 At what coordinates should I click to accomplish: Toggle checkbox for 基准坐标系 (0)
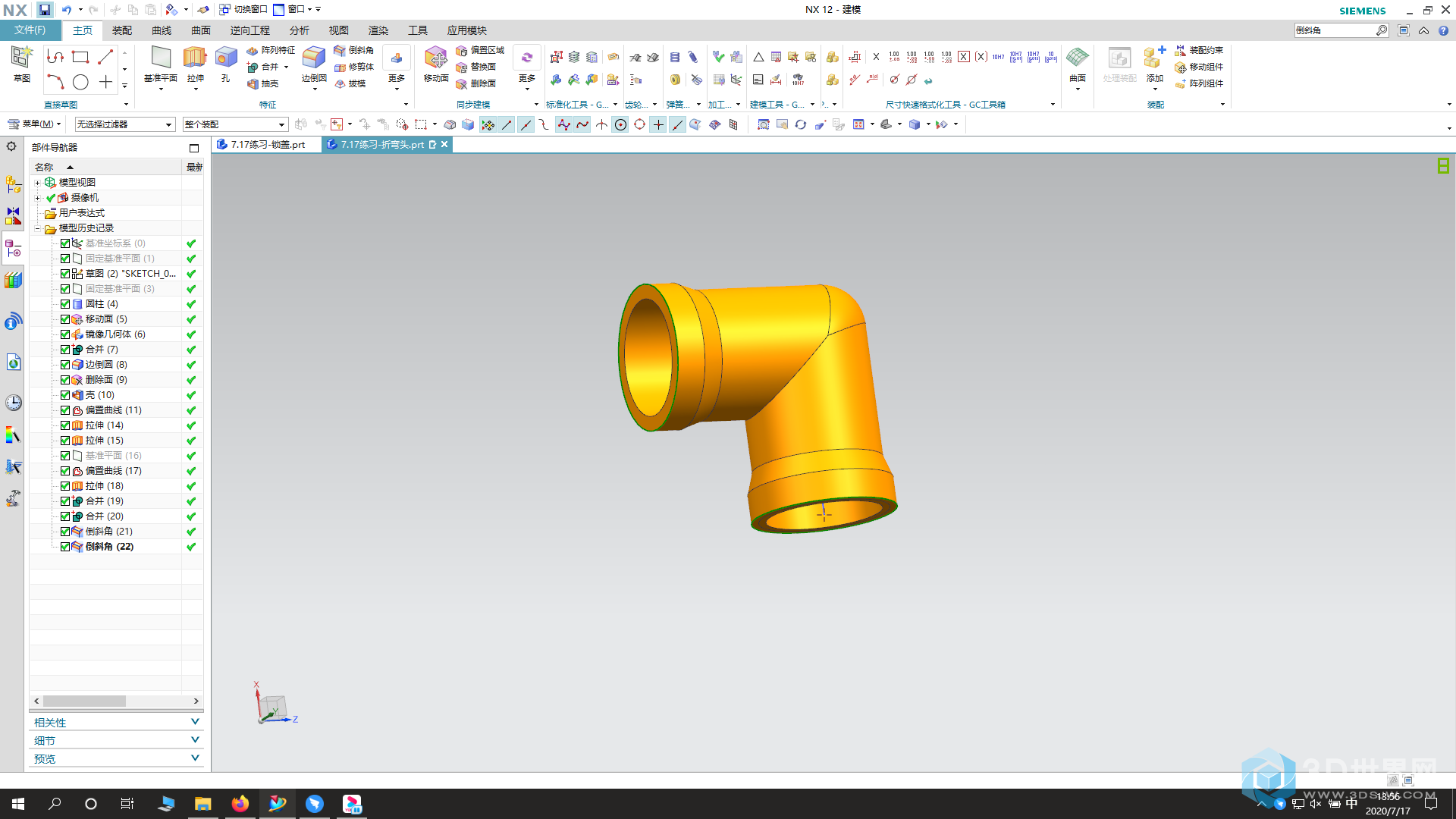(x=65, y=243)
